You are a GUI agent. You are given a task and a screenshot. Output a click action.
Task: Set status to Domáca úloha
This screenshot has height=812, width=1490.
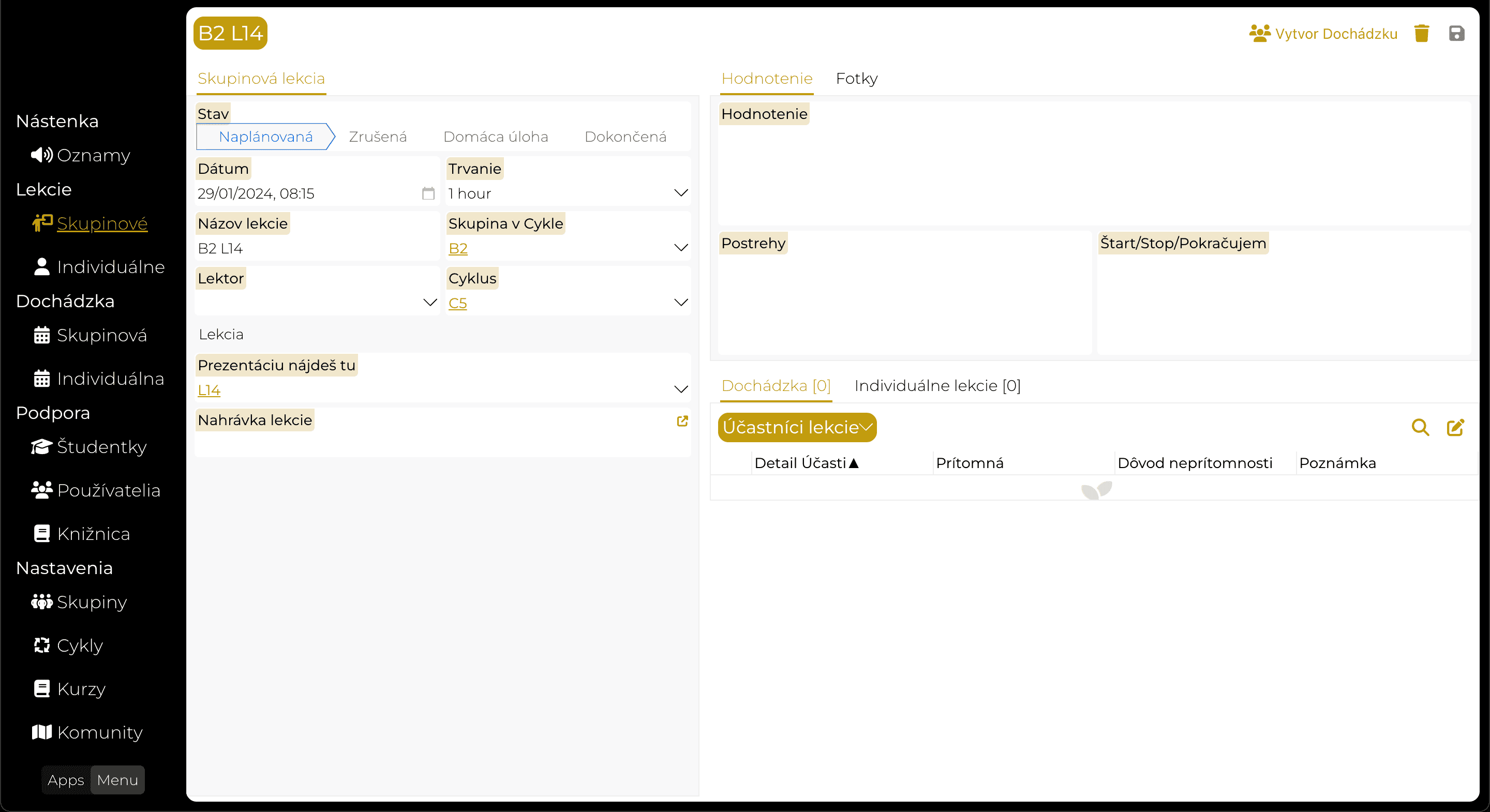(x=496, y=137)
